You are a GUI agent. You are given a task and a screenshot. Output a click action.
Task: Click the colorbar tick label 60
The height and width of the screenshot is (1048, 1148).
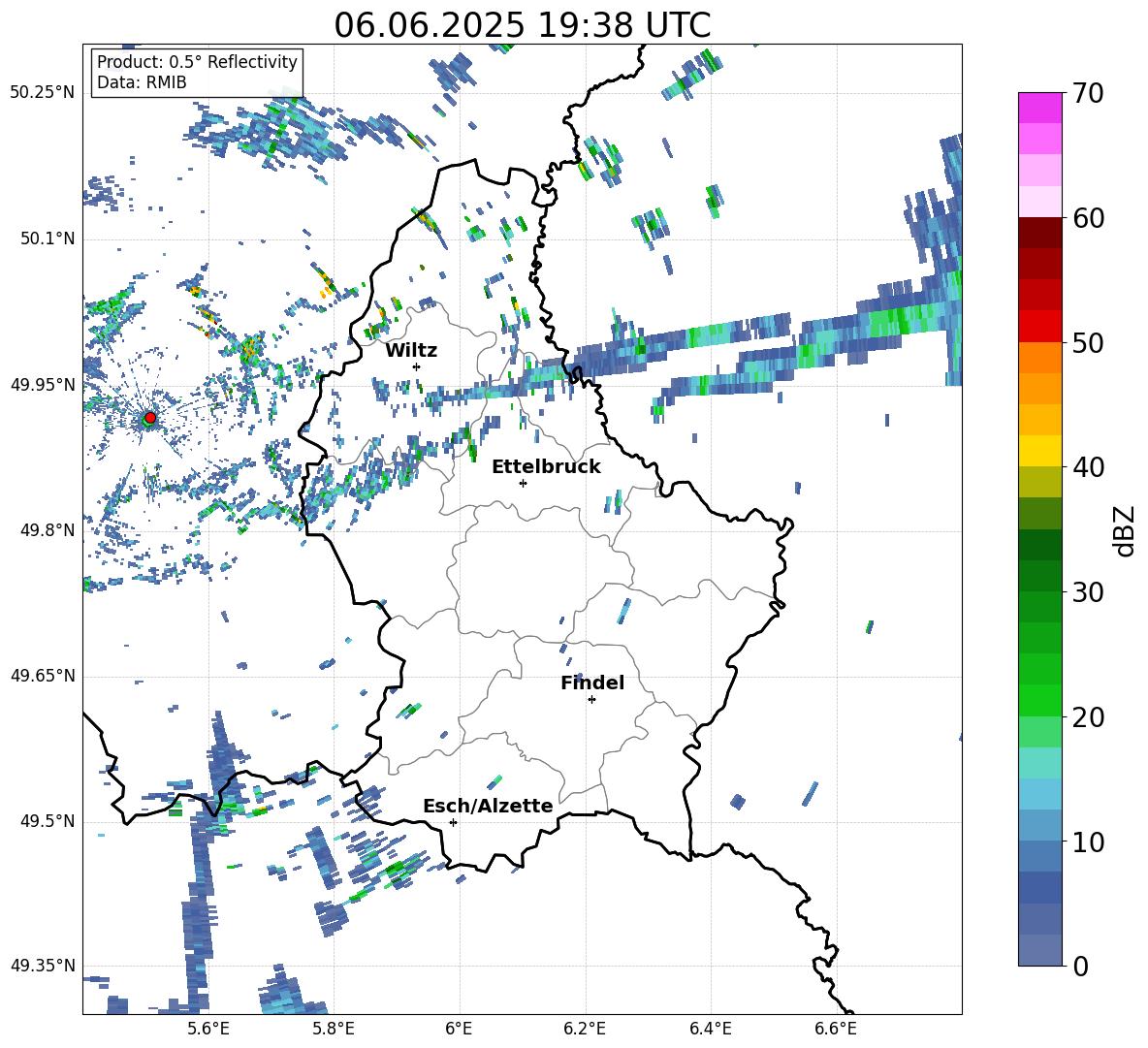coord(1088,218)
